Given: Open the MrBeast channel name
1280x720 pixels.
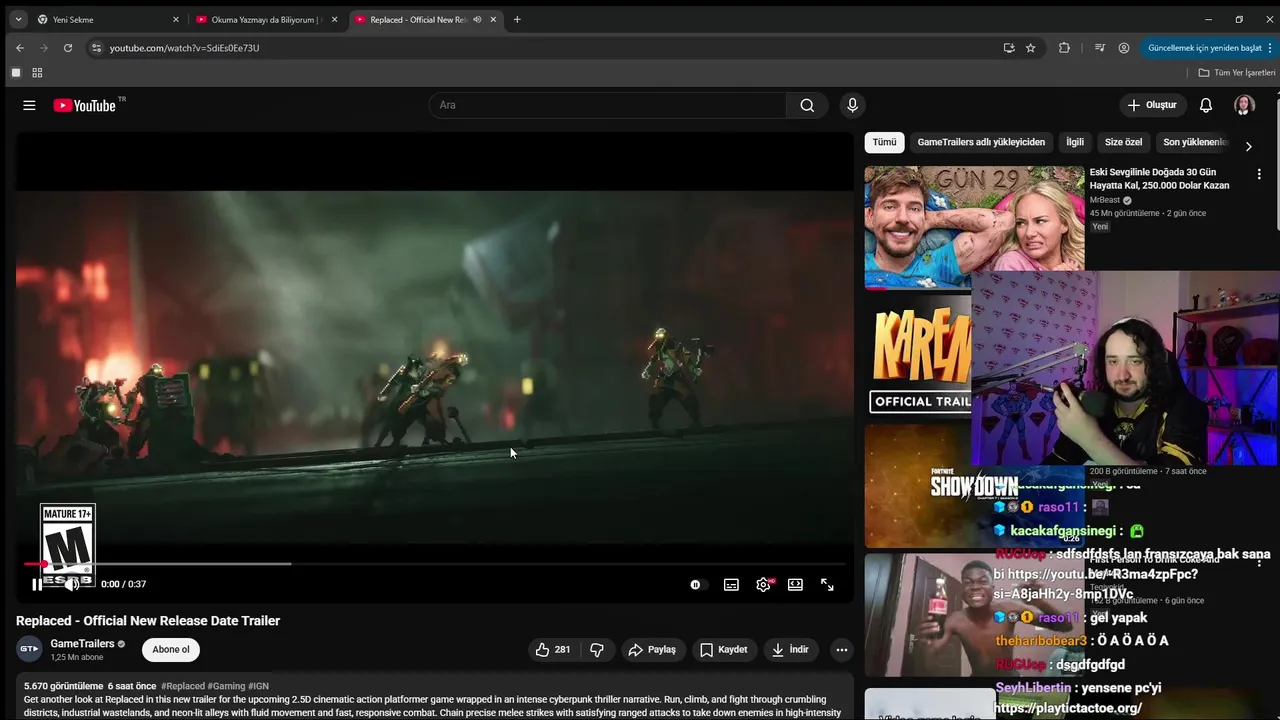Looking at the screenshot, I should tap(1105, 200).
